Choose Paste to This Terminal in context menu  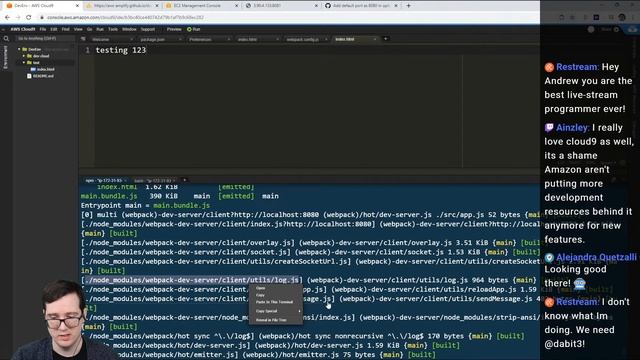coord(276,302)
